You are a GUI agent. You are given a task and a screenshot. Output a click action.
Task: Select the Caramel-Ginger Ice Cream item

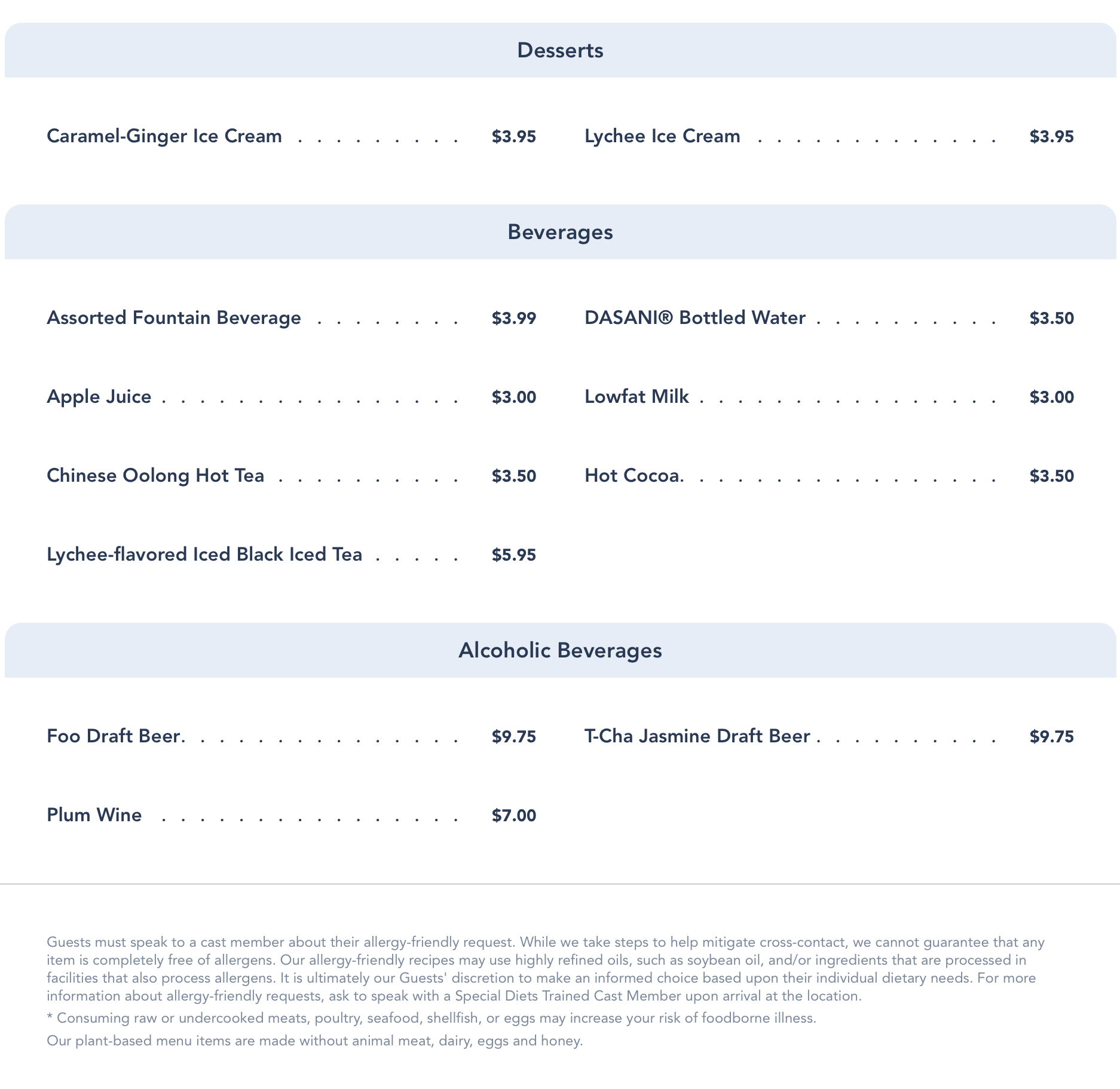pyautogui.click(x=164, y=136)
